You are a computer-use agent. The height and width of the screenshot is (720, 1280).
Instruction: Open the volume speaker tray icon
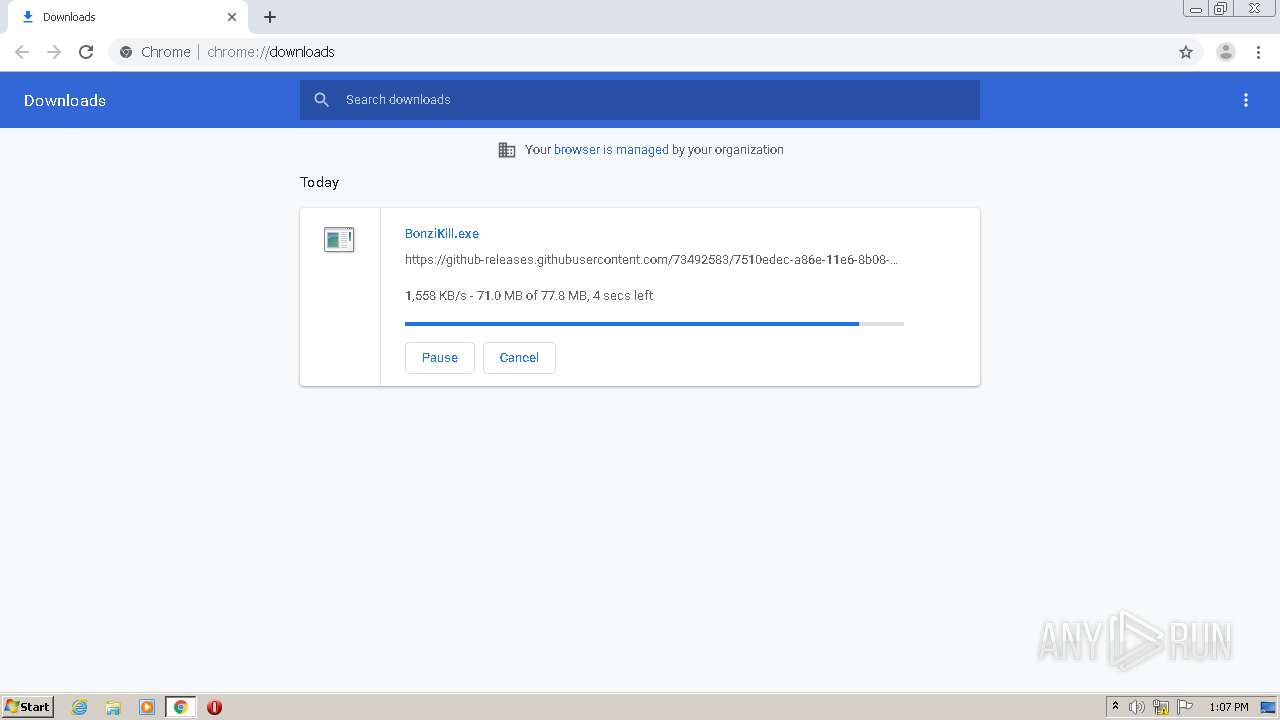click(1137, 707)
